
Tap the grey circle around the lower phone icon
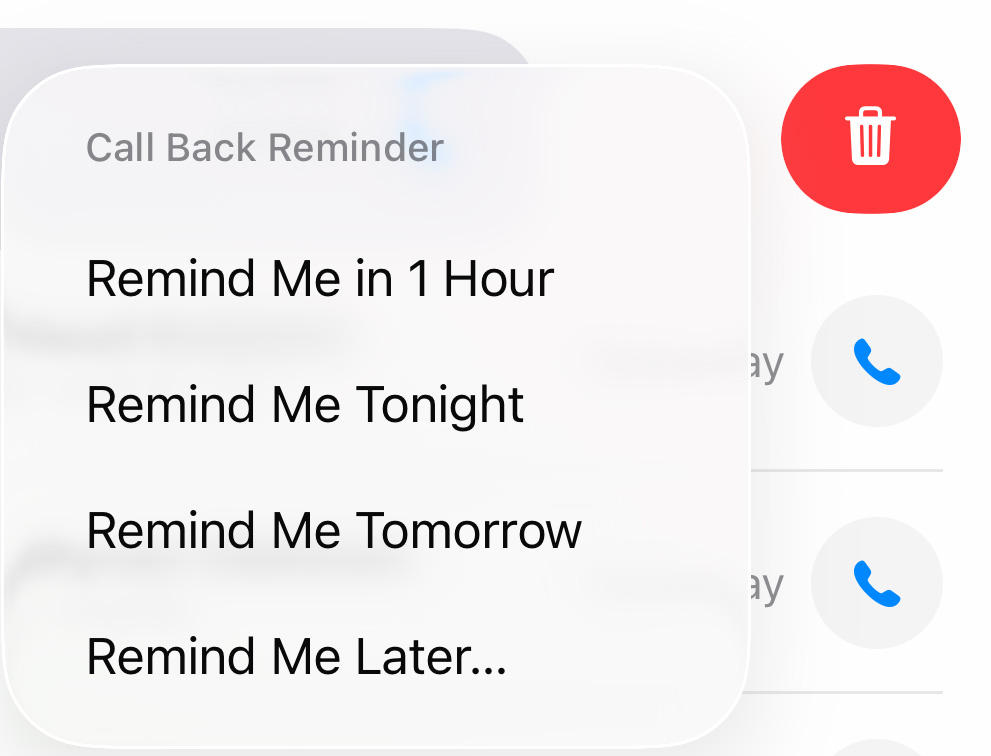(877, 583)
